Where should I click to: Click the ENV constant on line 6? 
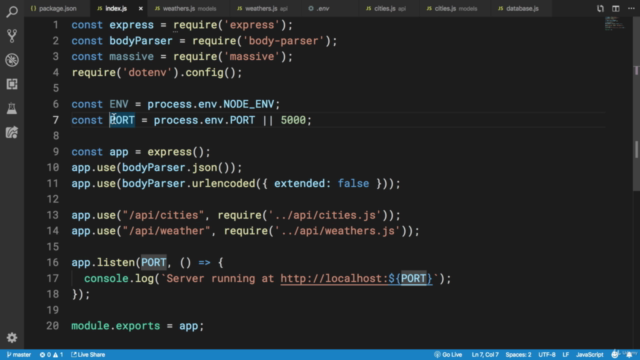pyautogui.click(x=119, y=104)
